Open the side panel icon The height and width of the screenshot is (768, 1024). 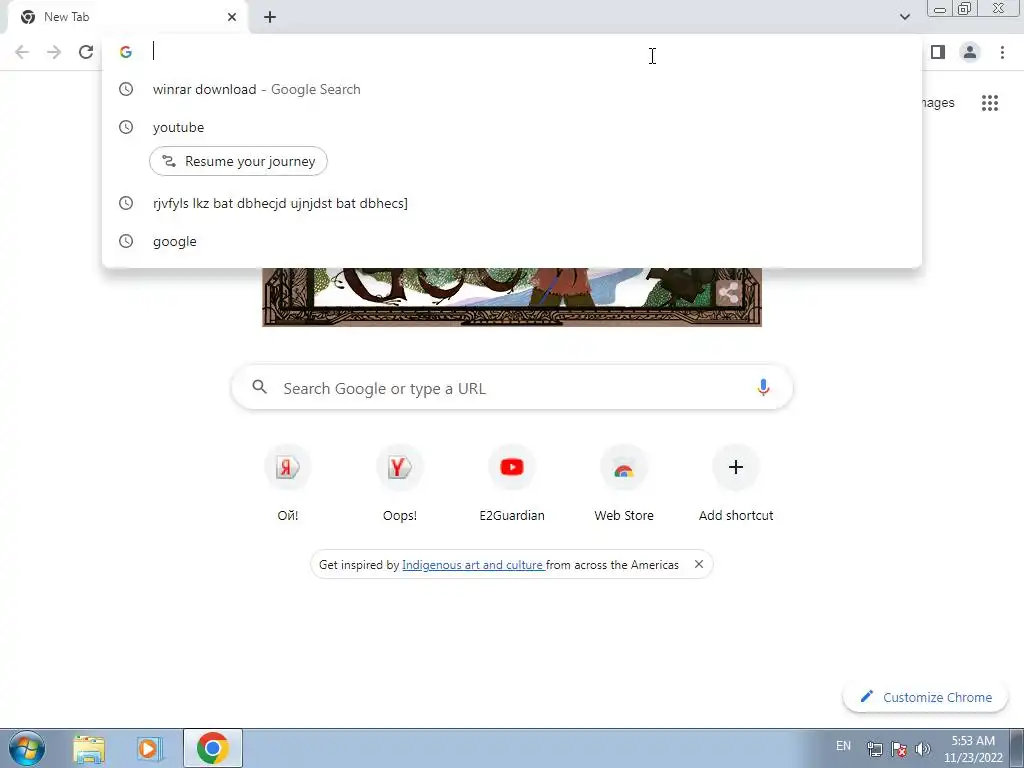[x=938, y=52]
